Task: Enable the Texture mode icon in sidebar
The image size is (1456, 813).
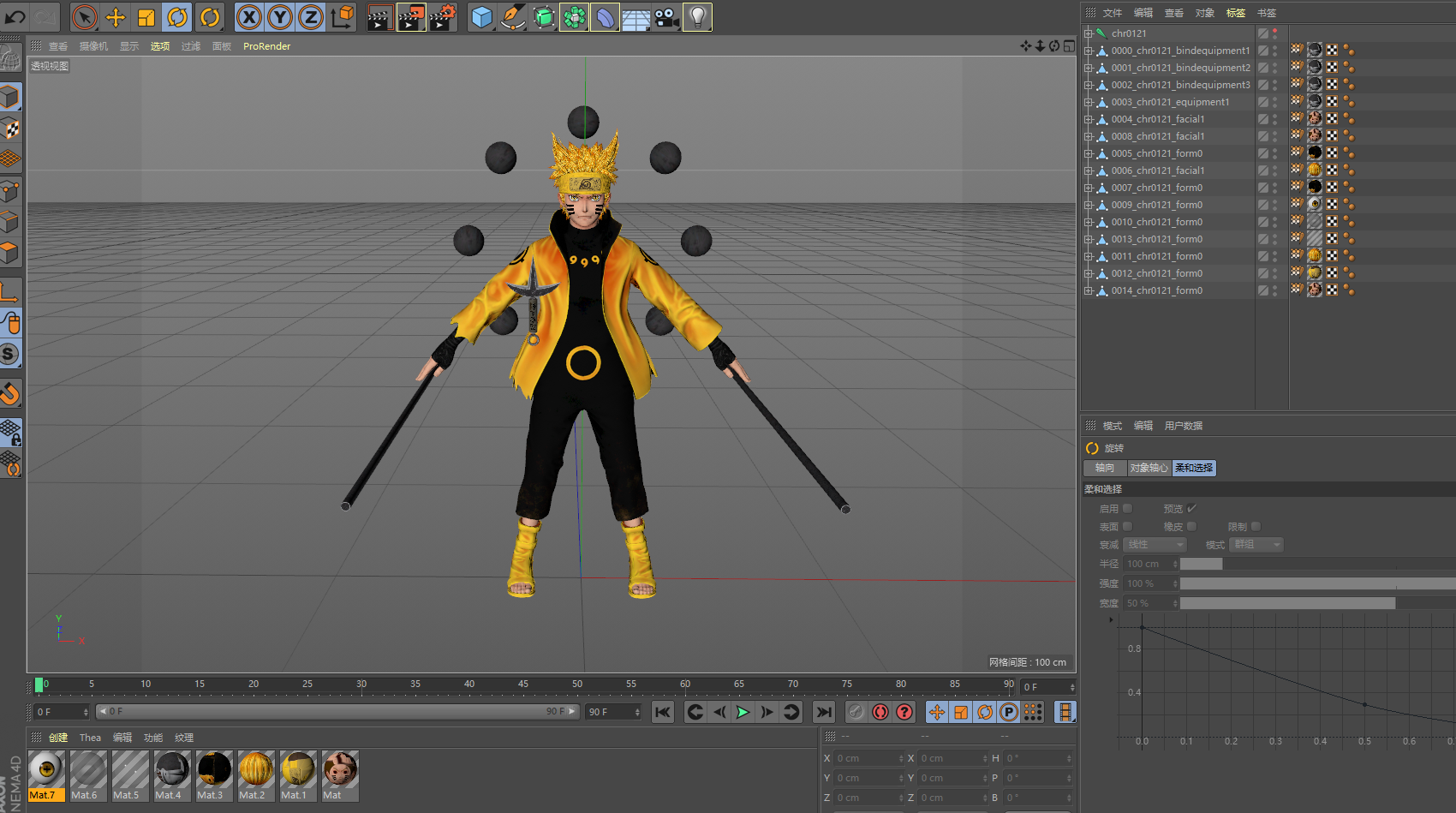Action: [10, 129]
